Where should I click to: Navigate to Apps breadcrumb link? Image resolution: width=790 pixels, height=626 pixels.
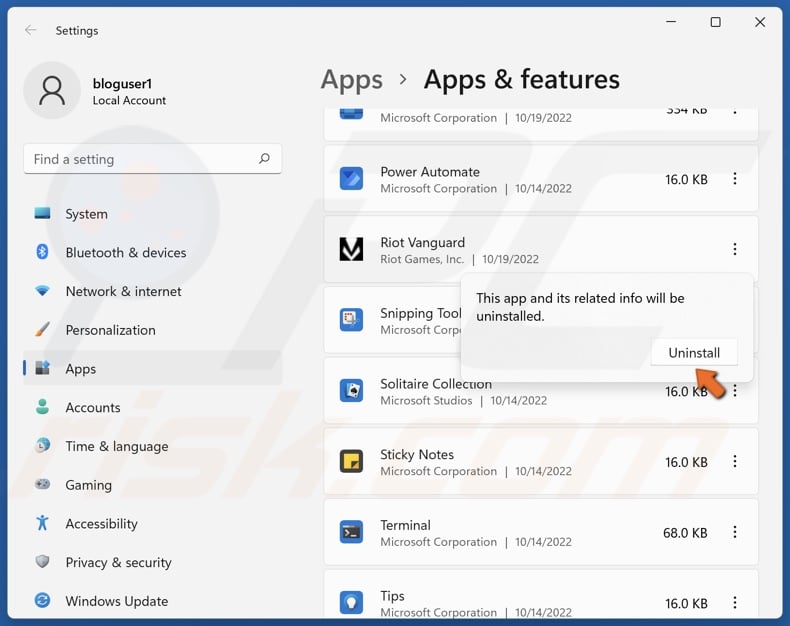pos(352,80)
